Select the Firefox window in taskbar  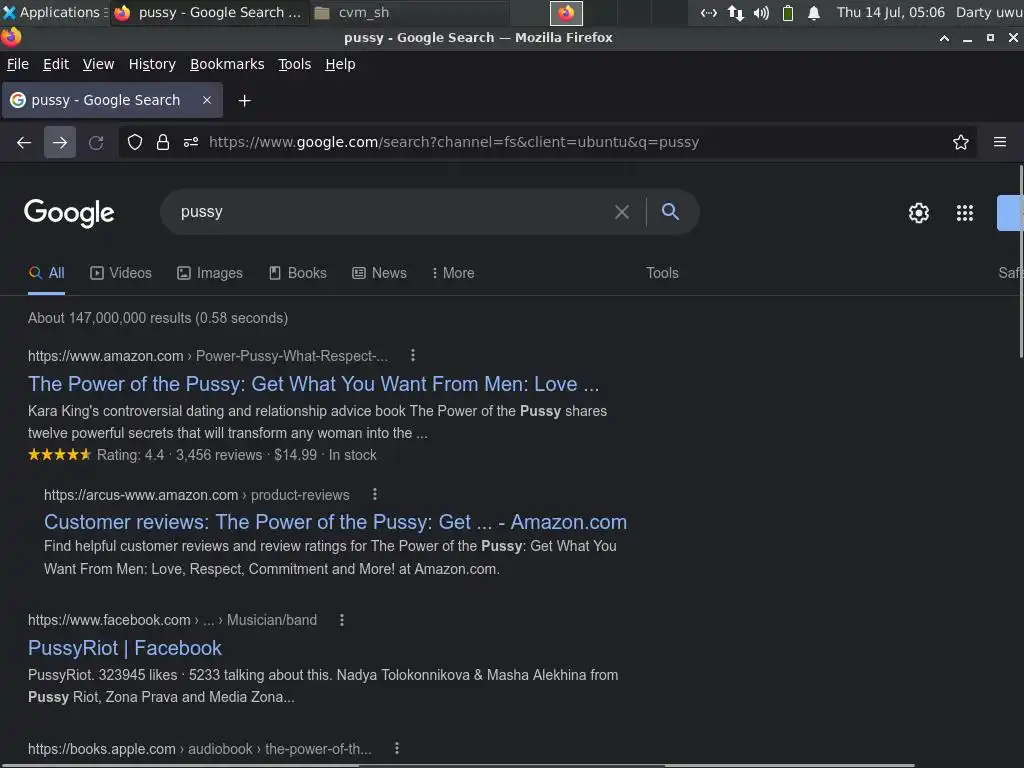209,12
